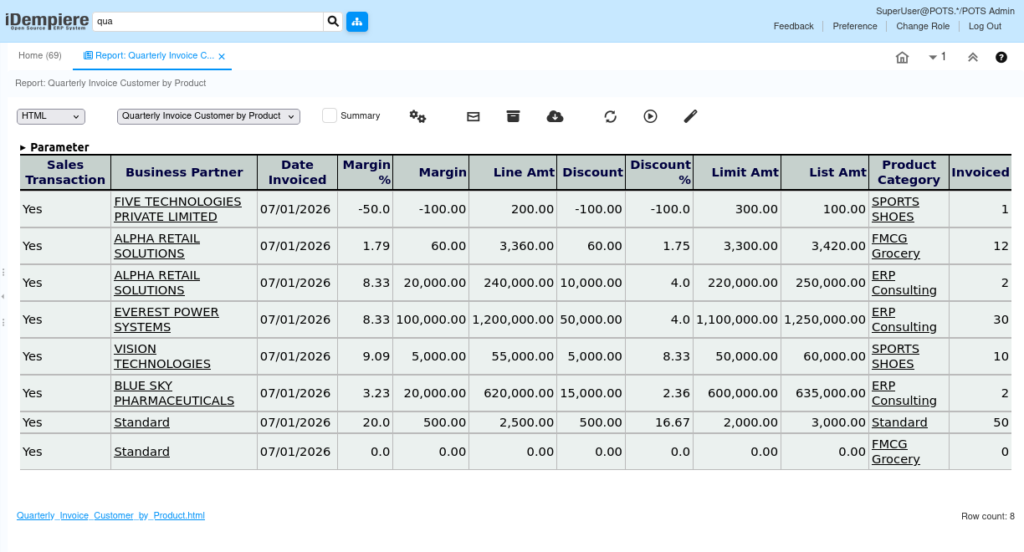Open VISION TECHNOLOGIES partner link

pyautogui.click(x=162, y=356)
